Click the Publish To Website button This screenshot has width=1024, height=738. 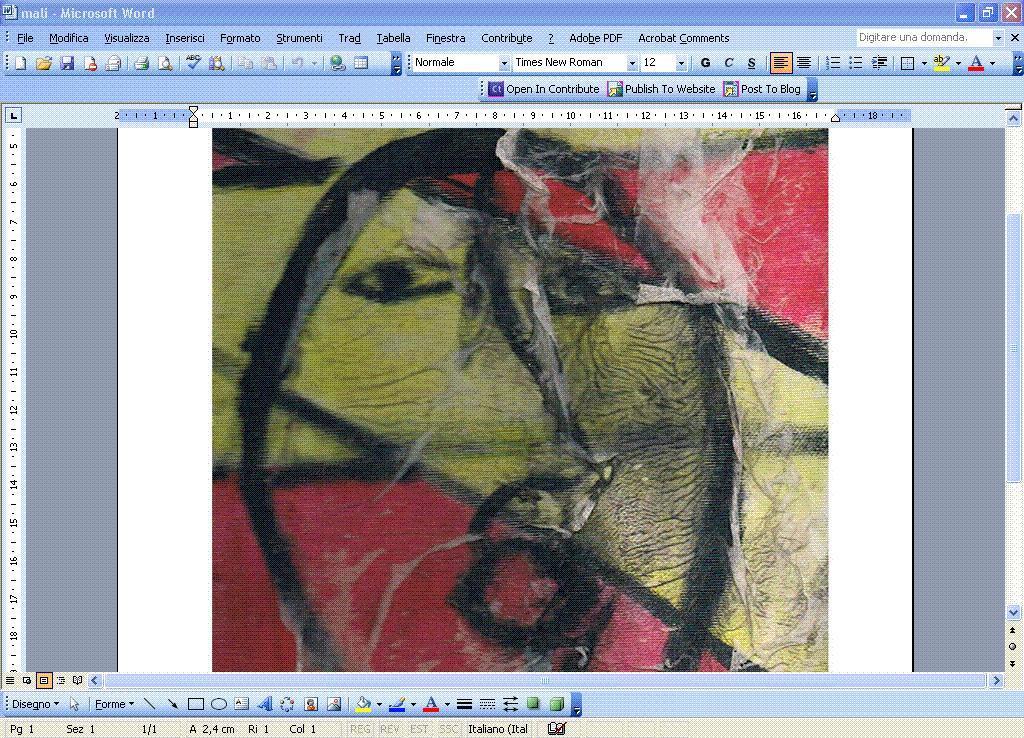pos(662,89)
